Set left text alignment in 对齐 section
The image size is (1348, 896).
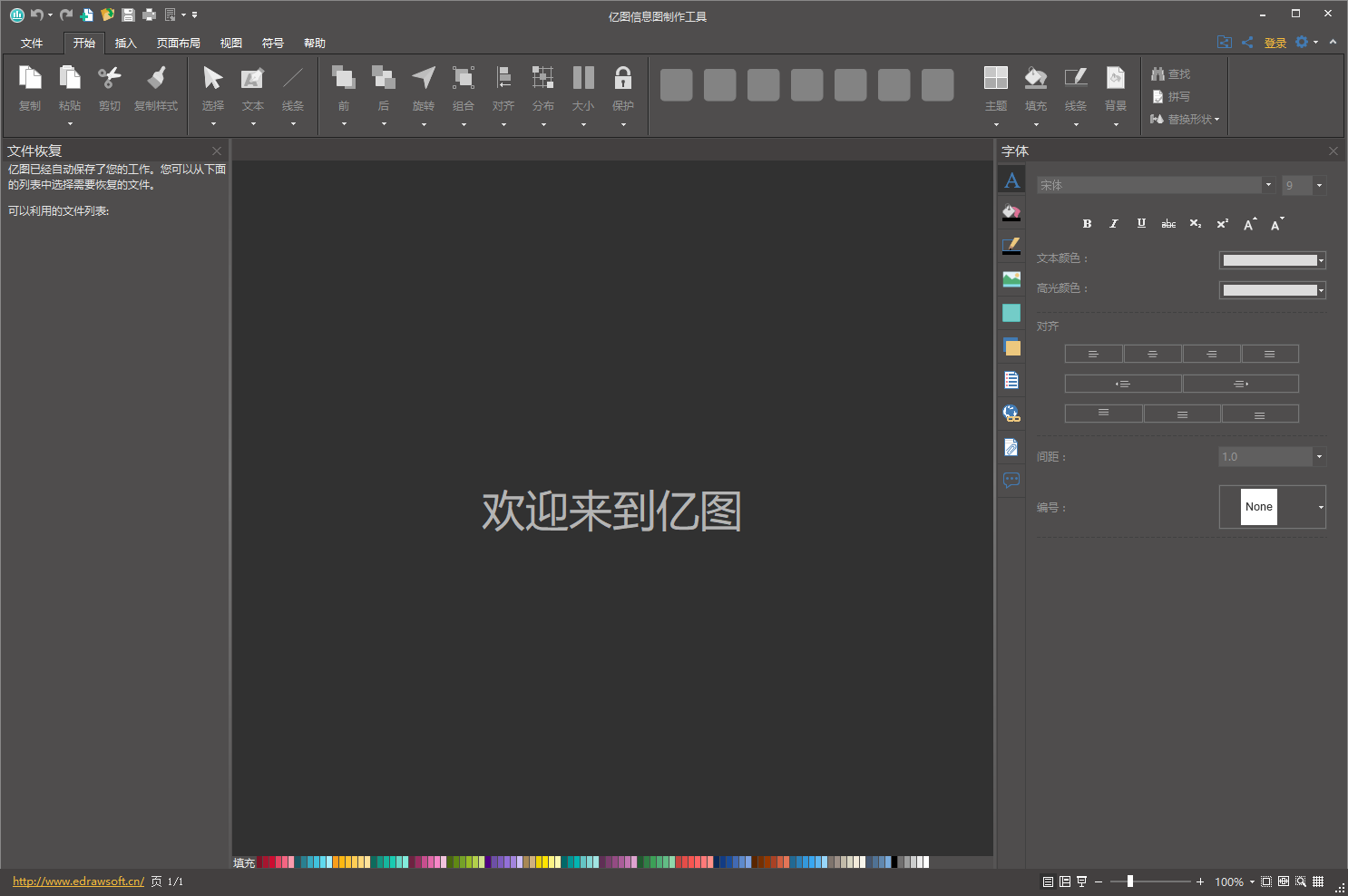1093,355
